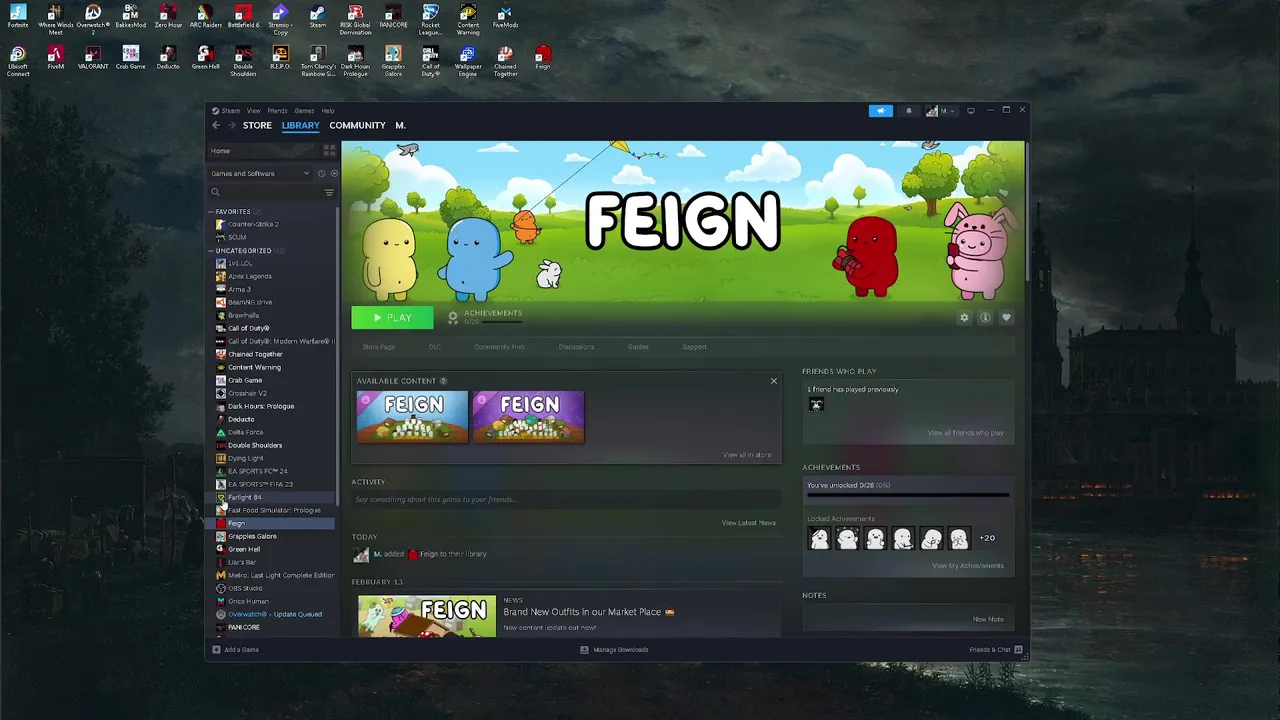Viewport: 1280px width, 720px height.
Task: Open advanced filter options in library search
Action: point(329,192)
